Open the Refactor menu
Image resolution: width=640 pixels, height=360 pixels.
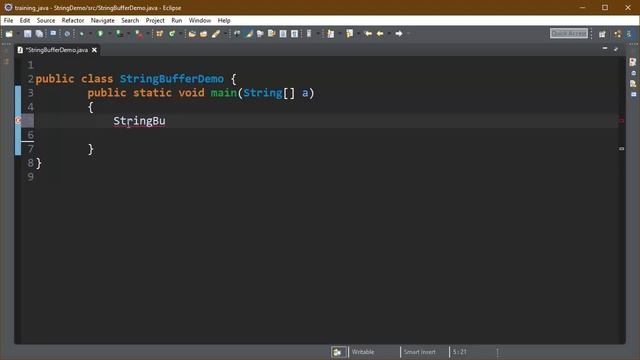pyautogui.click(x=73, y=20)
